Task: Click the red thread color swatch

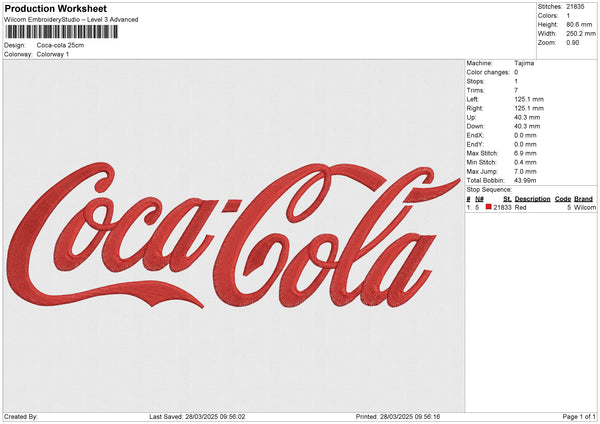Action: (x=489, y=207)
